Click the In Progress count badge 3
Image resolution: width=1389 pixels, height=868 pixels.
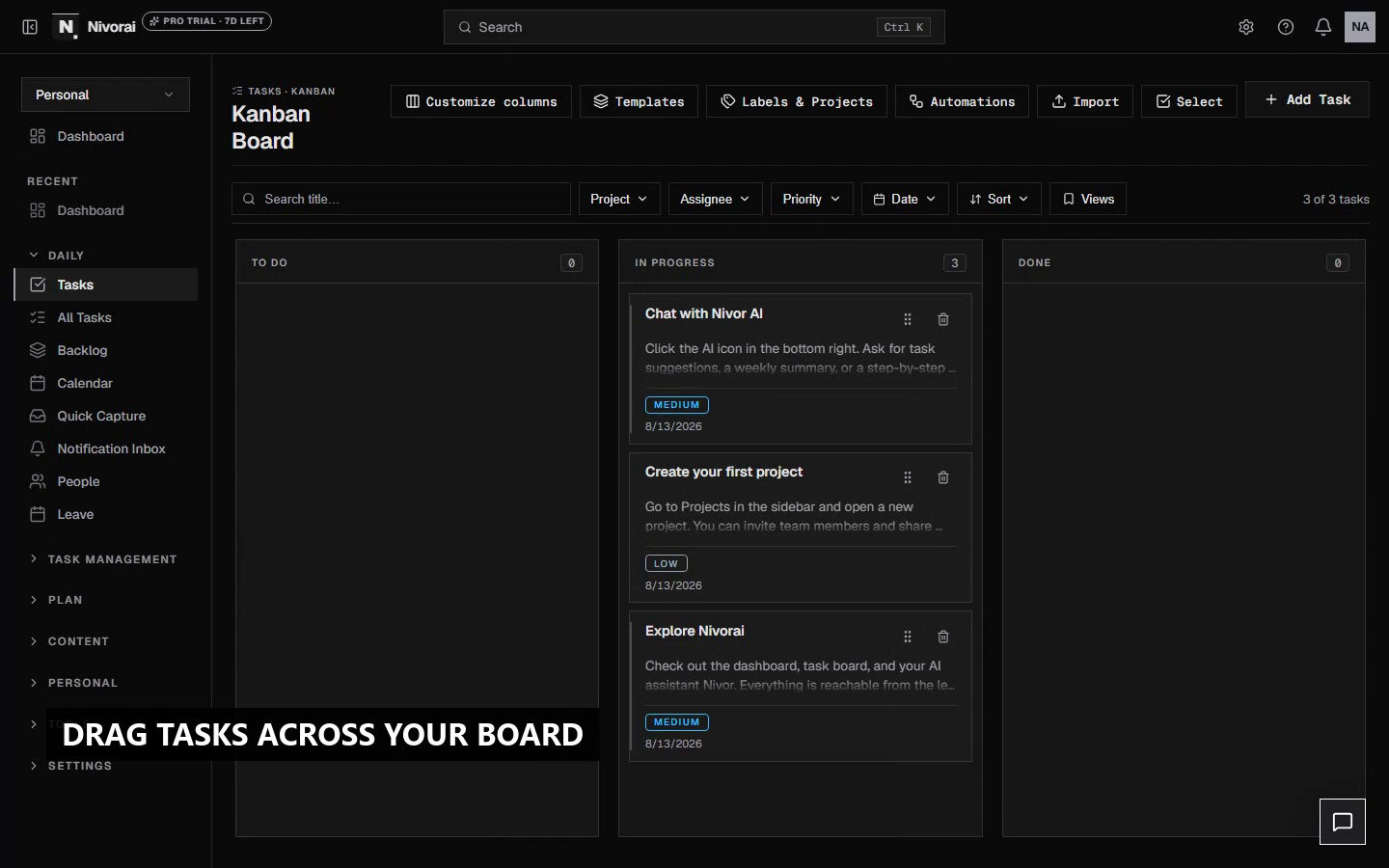pos(955,263)
